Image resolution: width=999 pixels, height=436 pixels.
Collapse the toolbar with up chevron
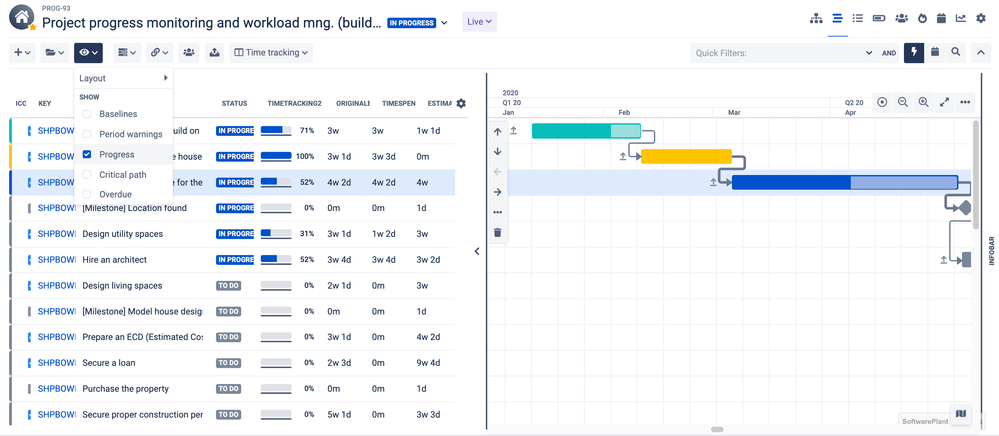[981, 52]
